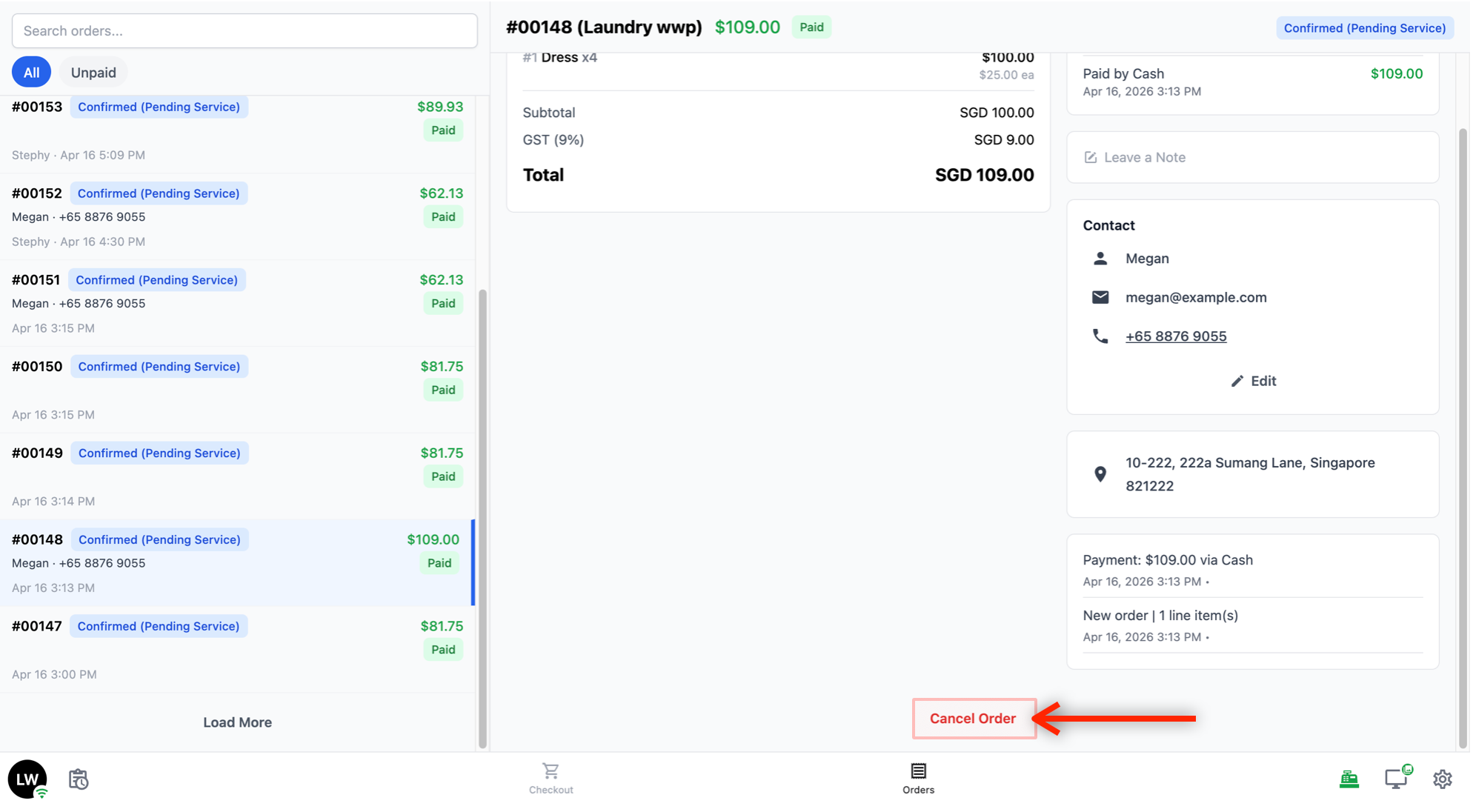The height and width of the screenshot is (812, 1473).
Task: Click the phone icon in Contact
Action: pos(1100,336)
